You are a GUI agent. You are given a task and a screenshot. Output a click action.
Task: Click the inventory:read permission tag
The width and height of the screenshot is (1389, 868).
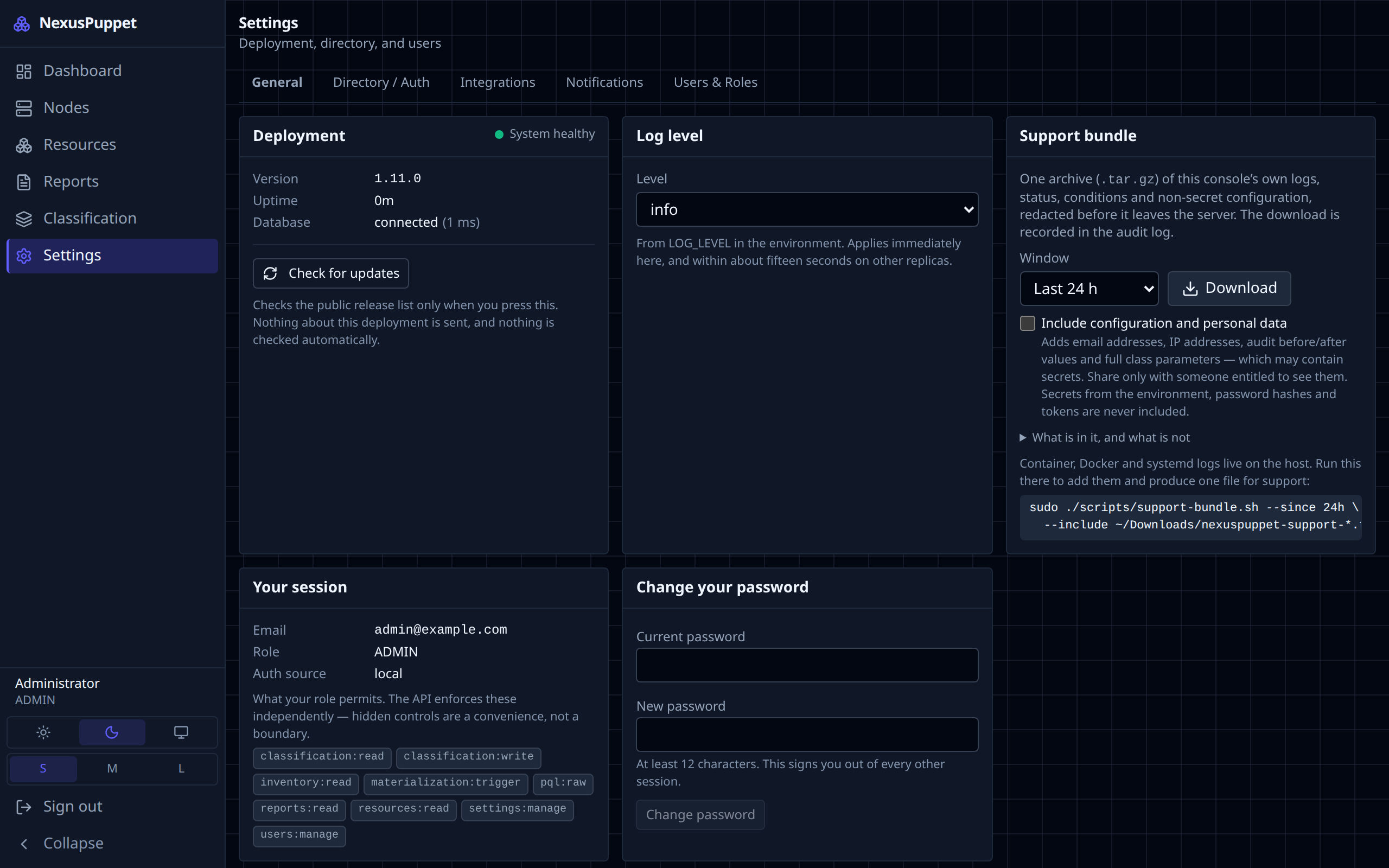[305, 784]
